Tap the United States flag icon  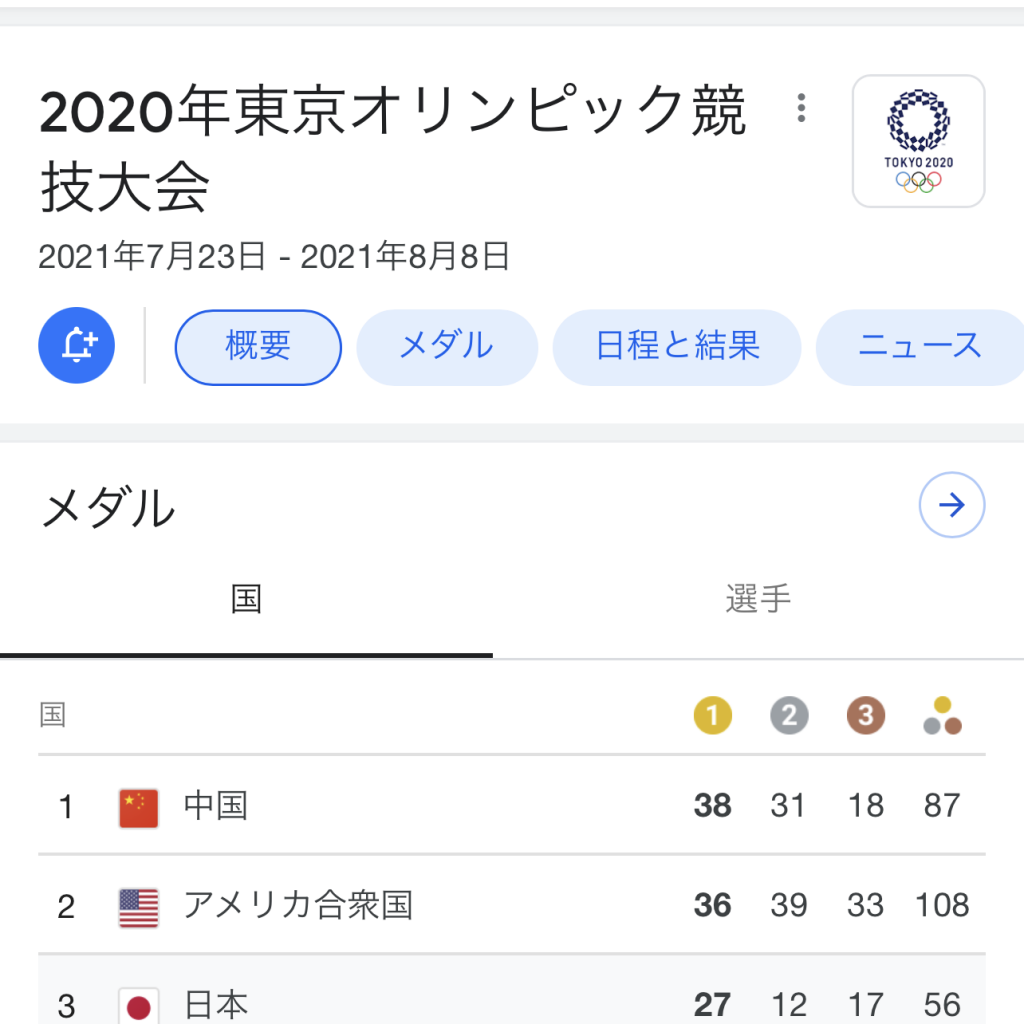pos(138,908)
